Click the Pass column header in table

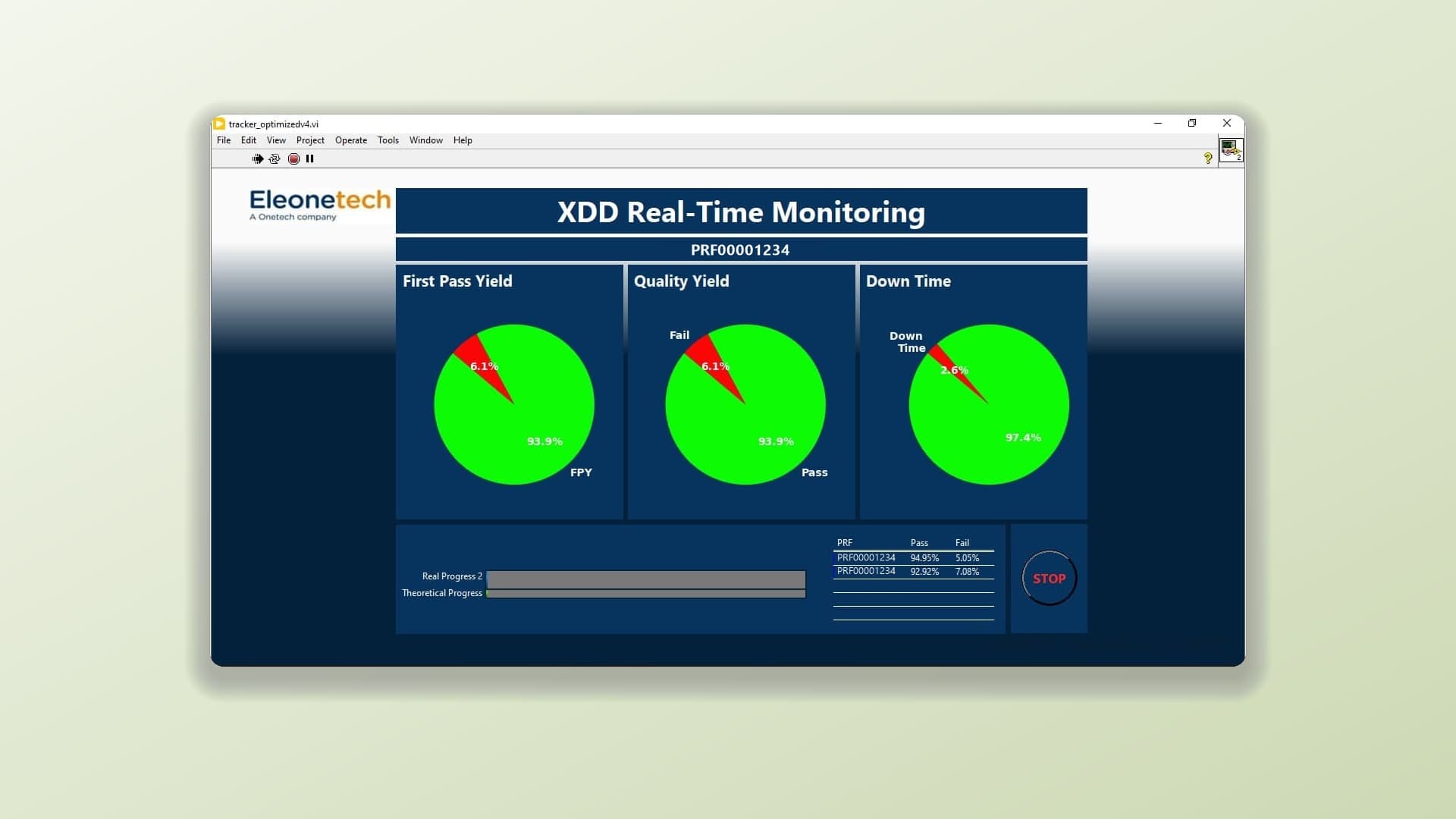[x=919, y=543]
